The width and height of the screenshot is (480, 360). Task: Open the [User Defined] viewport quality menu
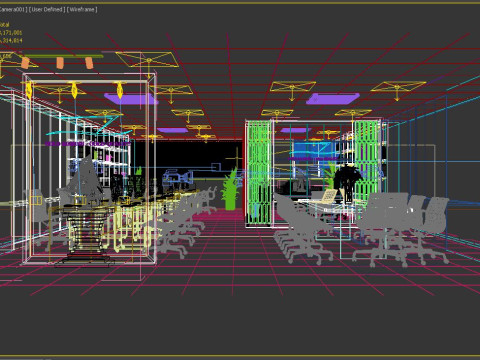coord(47,10)
